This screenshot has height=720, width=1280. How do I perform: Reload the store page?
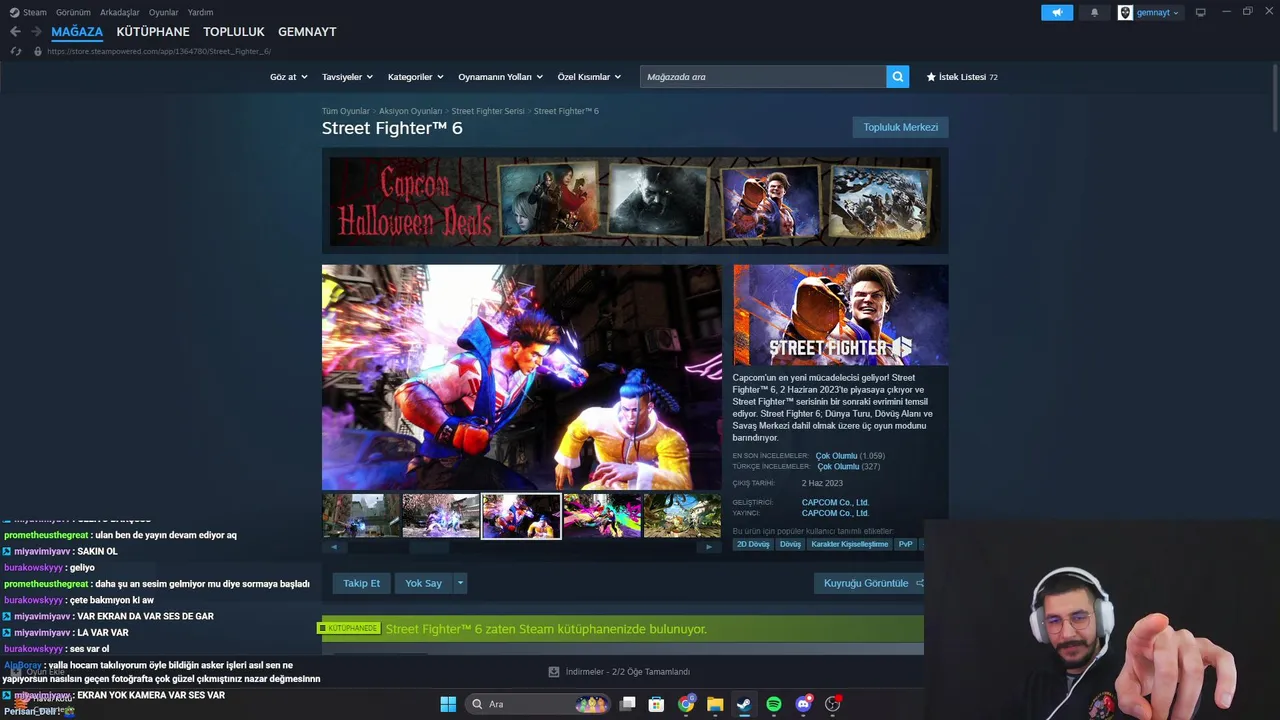pos(16,51)
